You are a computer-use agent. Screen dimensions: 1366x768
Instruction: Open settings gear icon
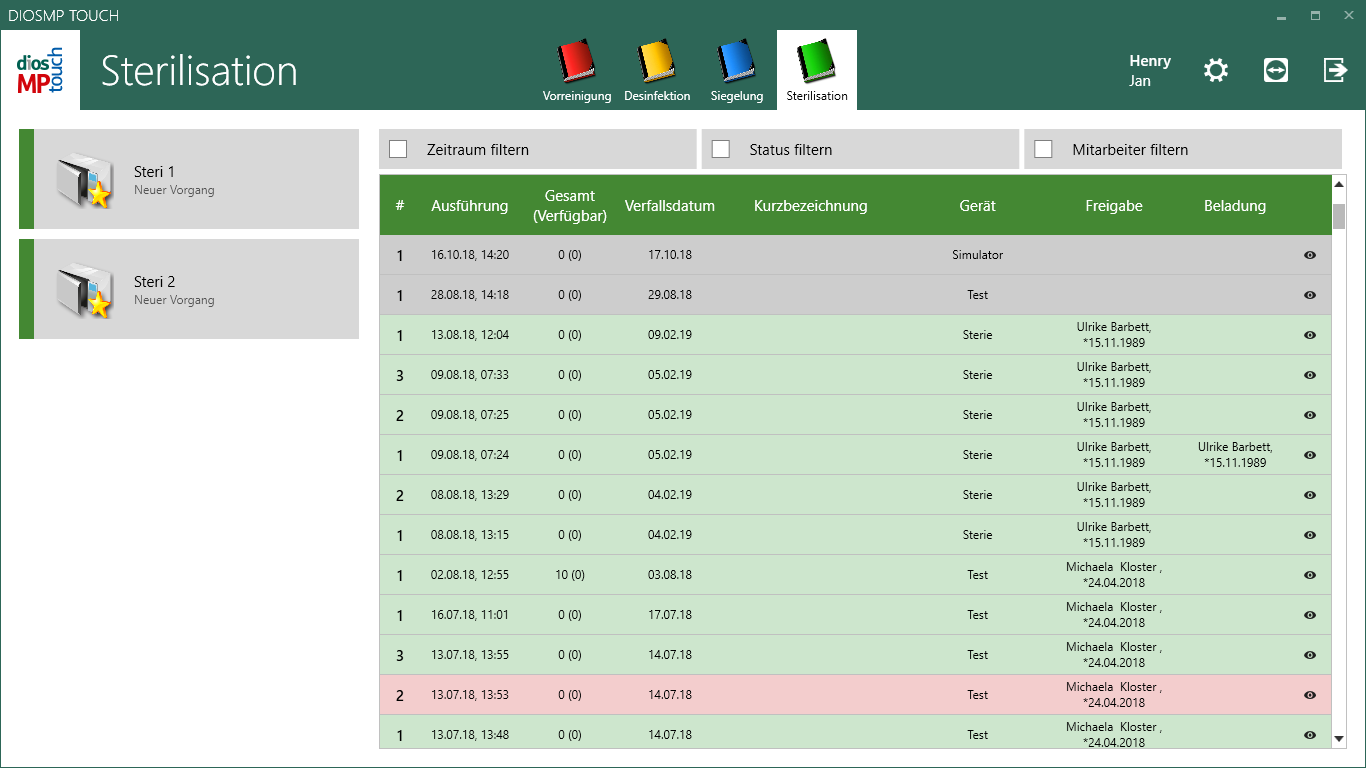tap(1215, 70)
